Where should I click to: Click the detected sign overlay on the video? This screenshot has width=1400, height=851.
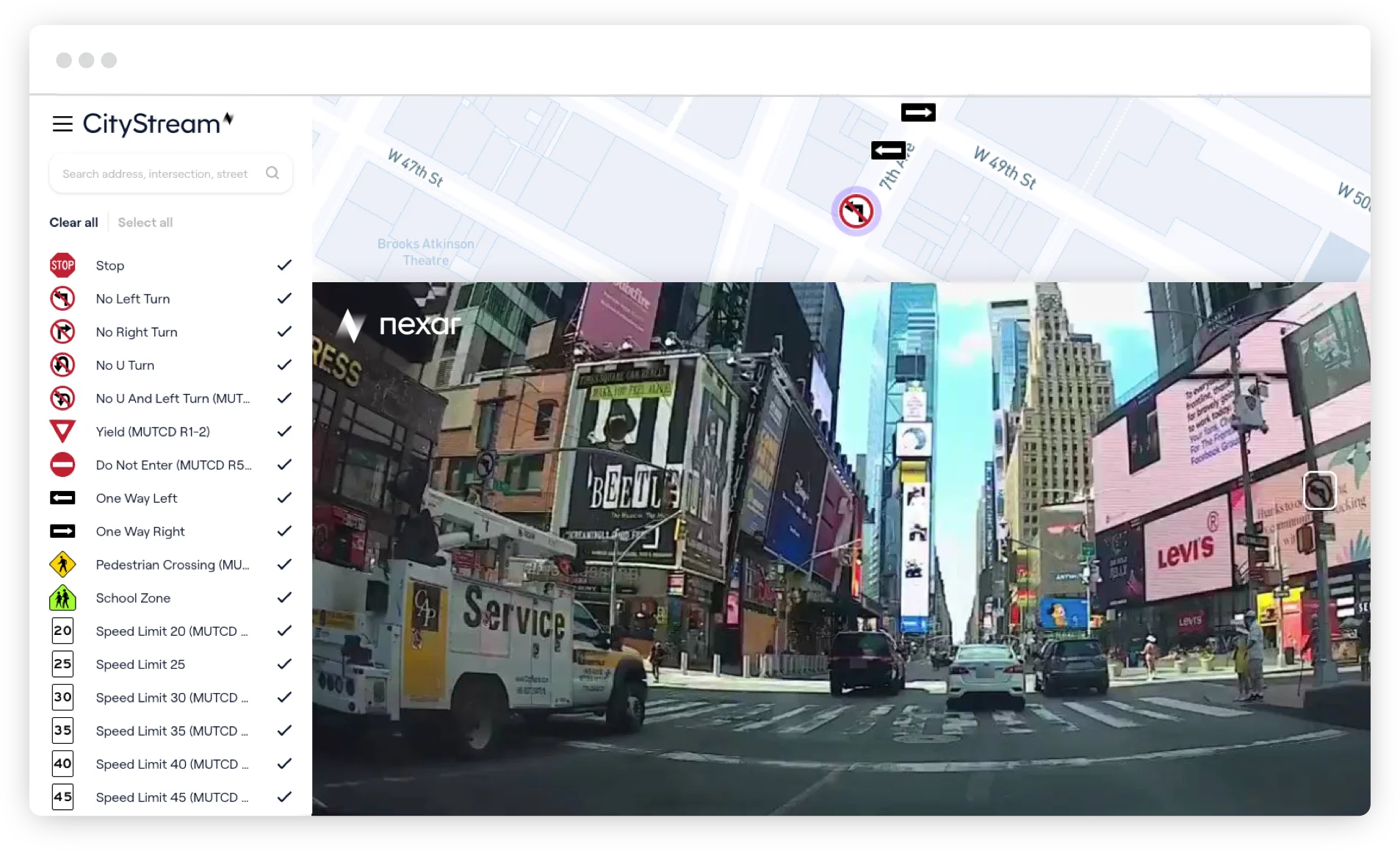click(1320, 491)
